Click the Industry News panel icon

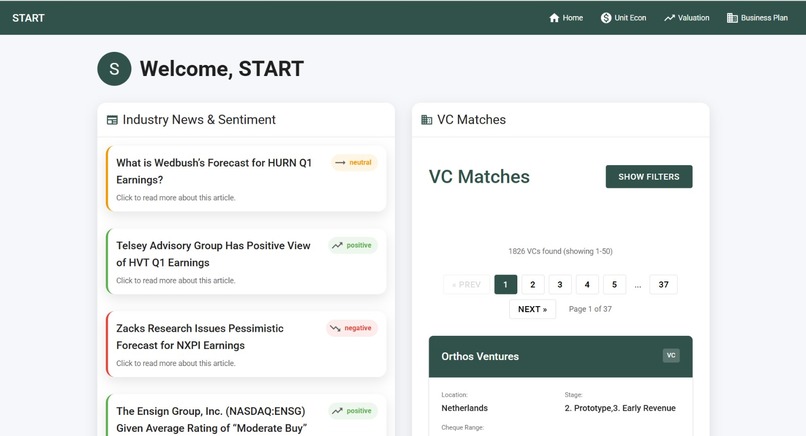click(112, 120)
